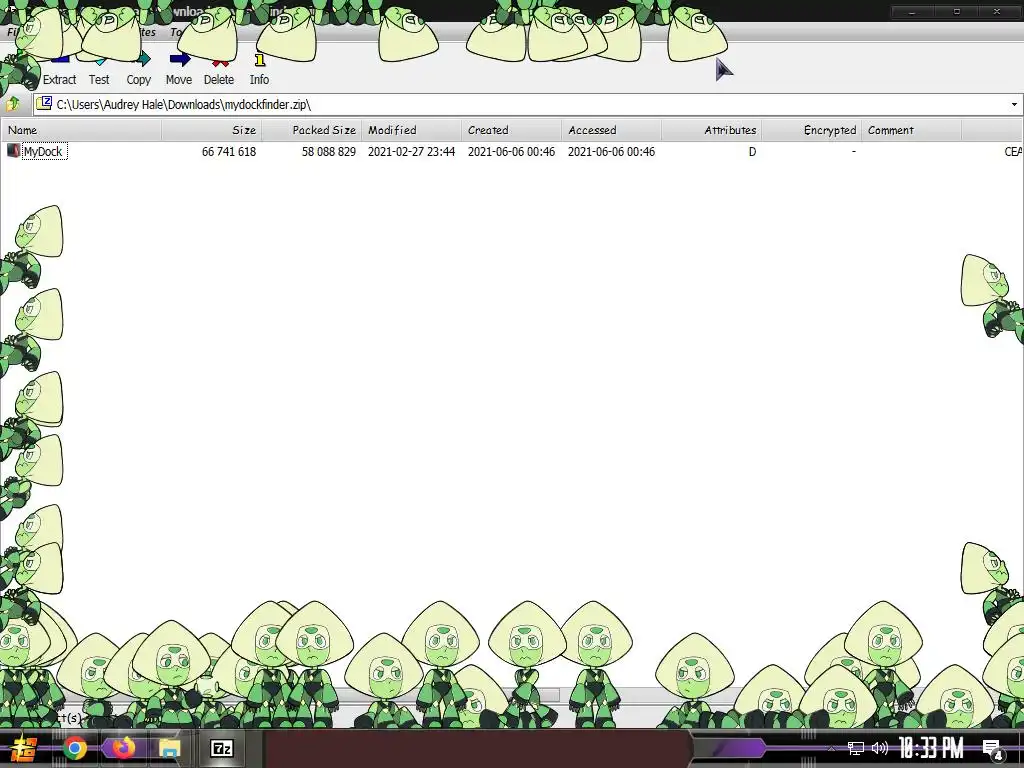The image size is (1024, 768).
Task: Open the volume tray icon
Action: click(x=880, y=748)
